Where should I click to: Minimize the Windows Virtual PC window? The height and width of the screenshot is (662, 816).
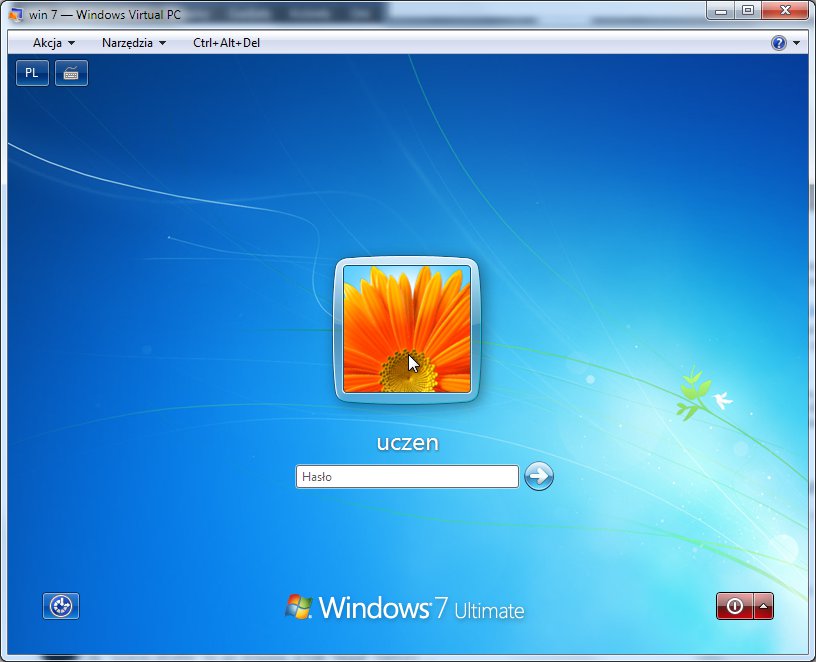coord(721,10)
